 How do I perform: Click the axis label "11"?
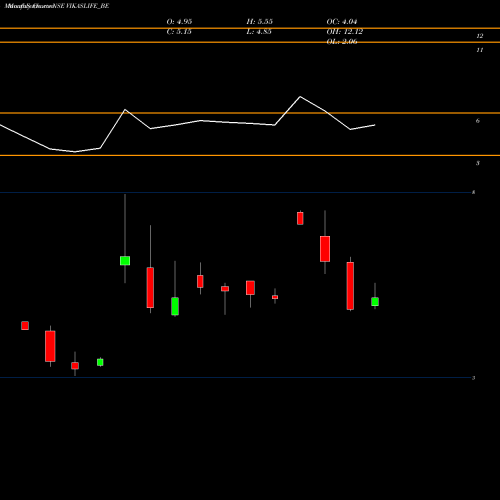[x=480, y=50]
